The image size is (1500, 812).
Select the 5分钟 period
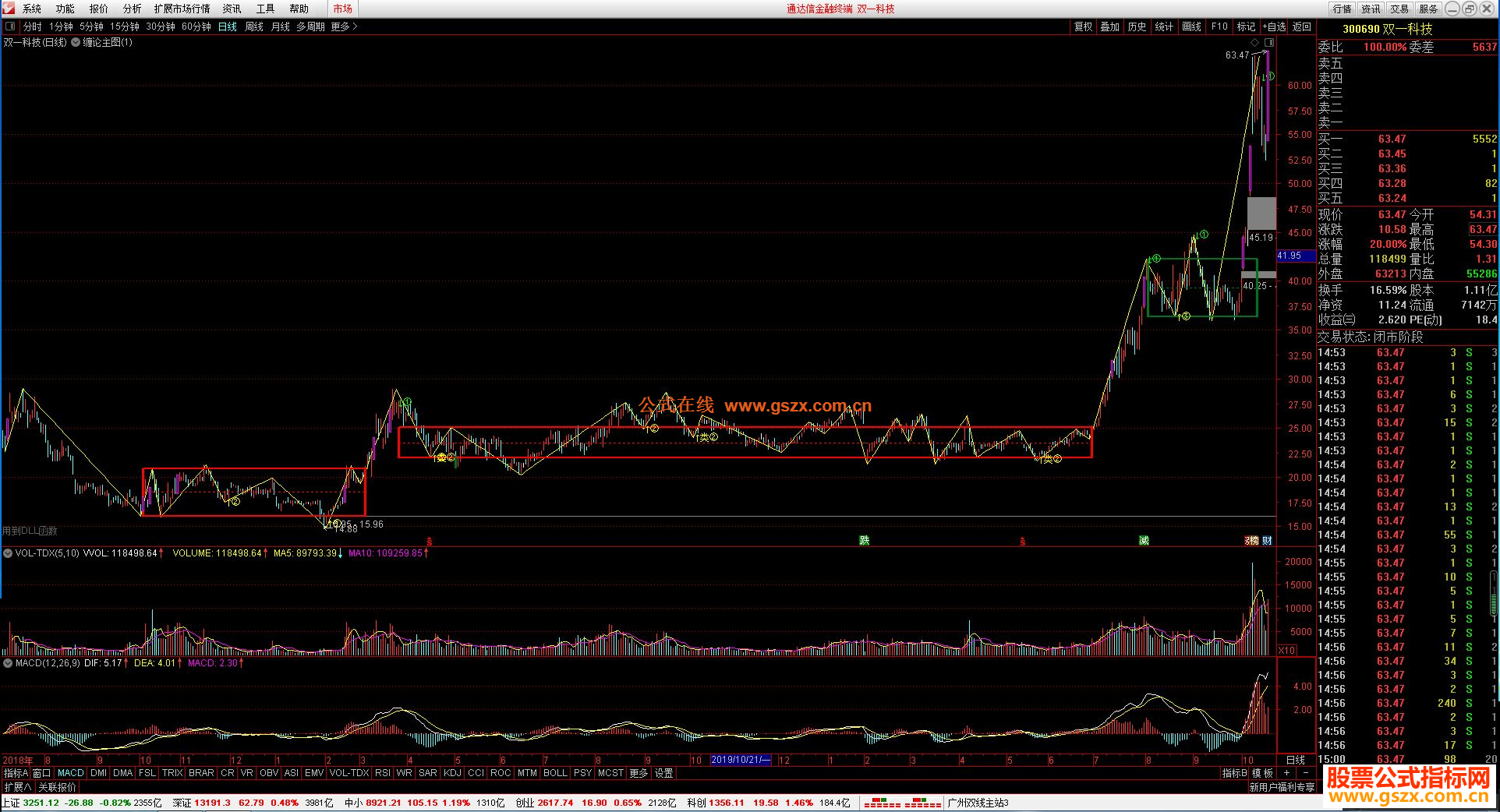click(x=91, y=26)
